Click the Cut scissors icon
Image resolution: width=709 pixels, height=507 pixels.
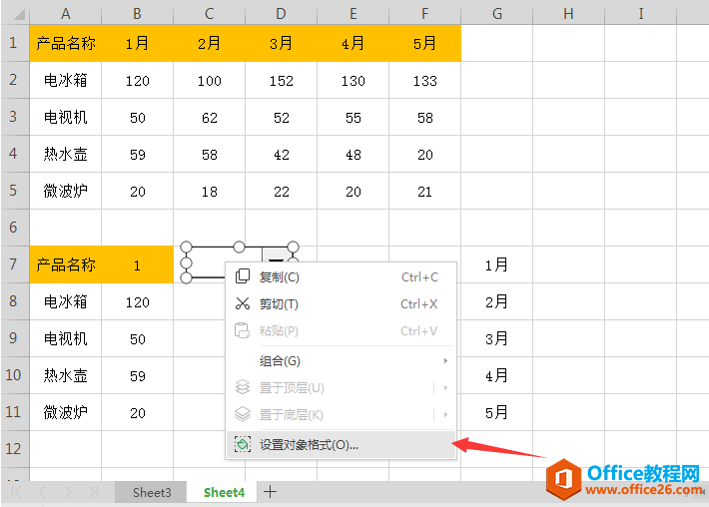[242, 304]
